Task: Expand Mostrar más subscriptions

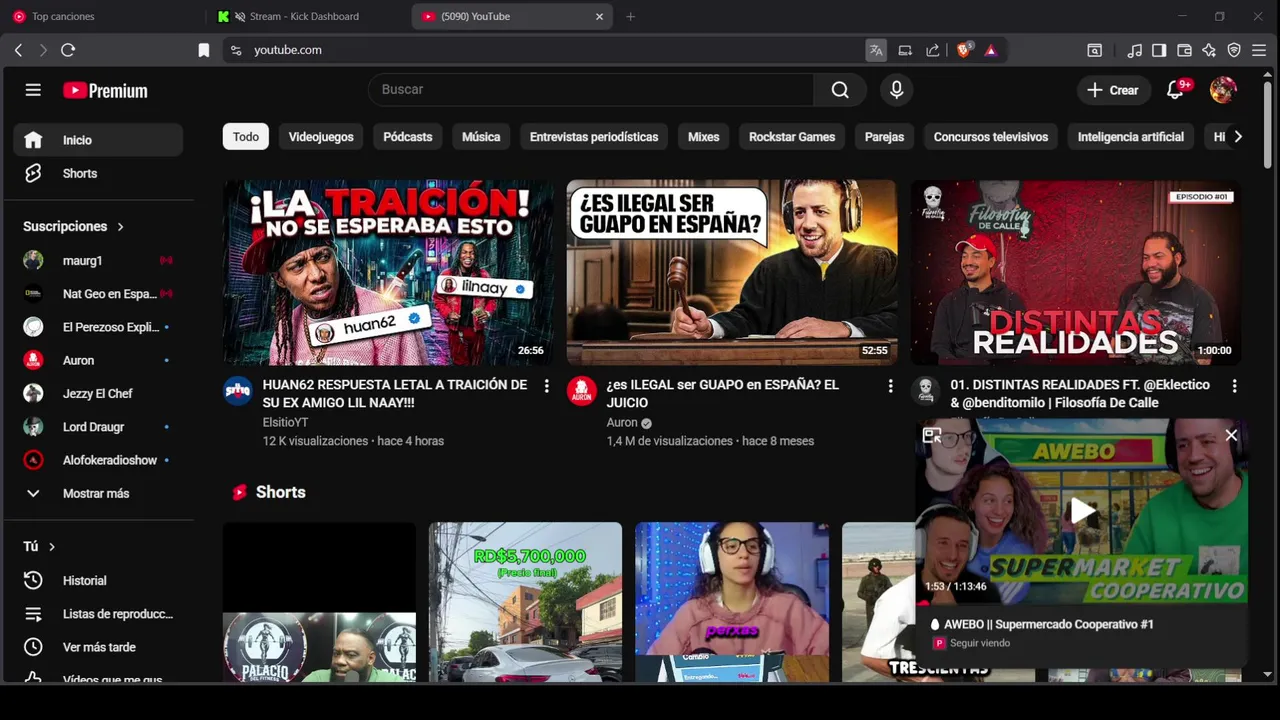Action: pyautogui.click(x=98, y=493)
